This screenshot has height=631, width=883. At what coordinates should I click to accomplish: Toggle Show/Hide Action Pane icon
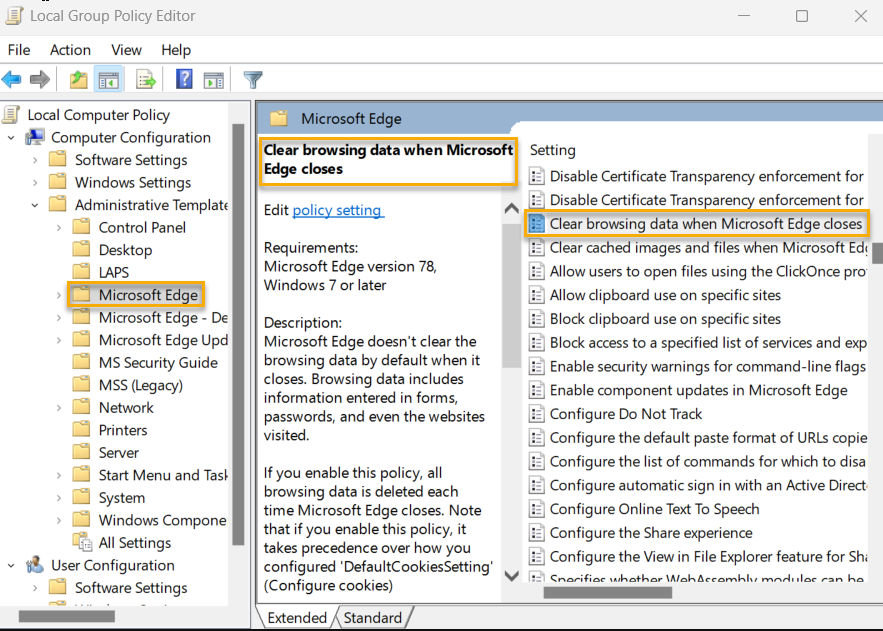[x=213, y=80]
